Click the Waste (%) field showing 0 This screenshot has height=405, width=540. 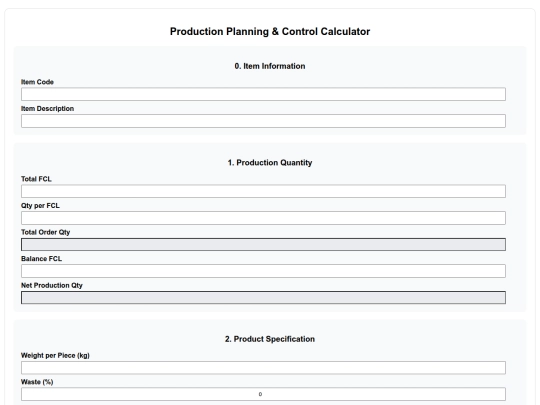pos(263,394)
